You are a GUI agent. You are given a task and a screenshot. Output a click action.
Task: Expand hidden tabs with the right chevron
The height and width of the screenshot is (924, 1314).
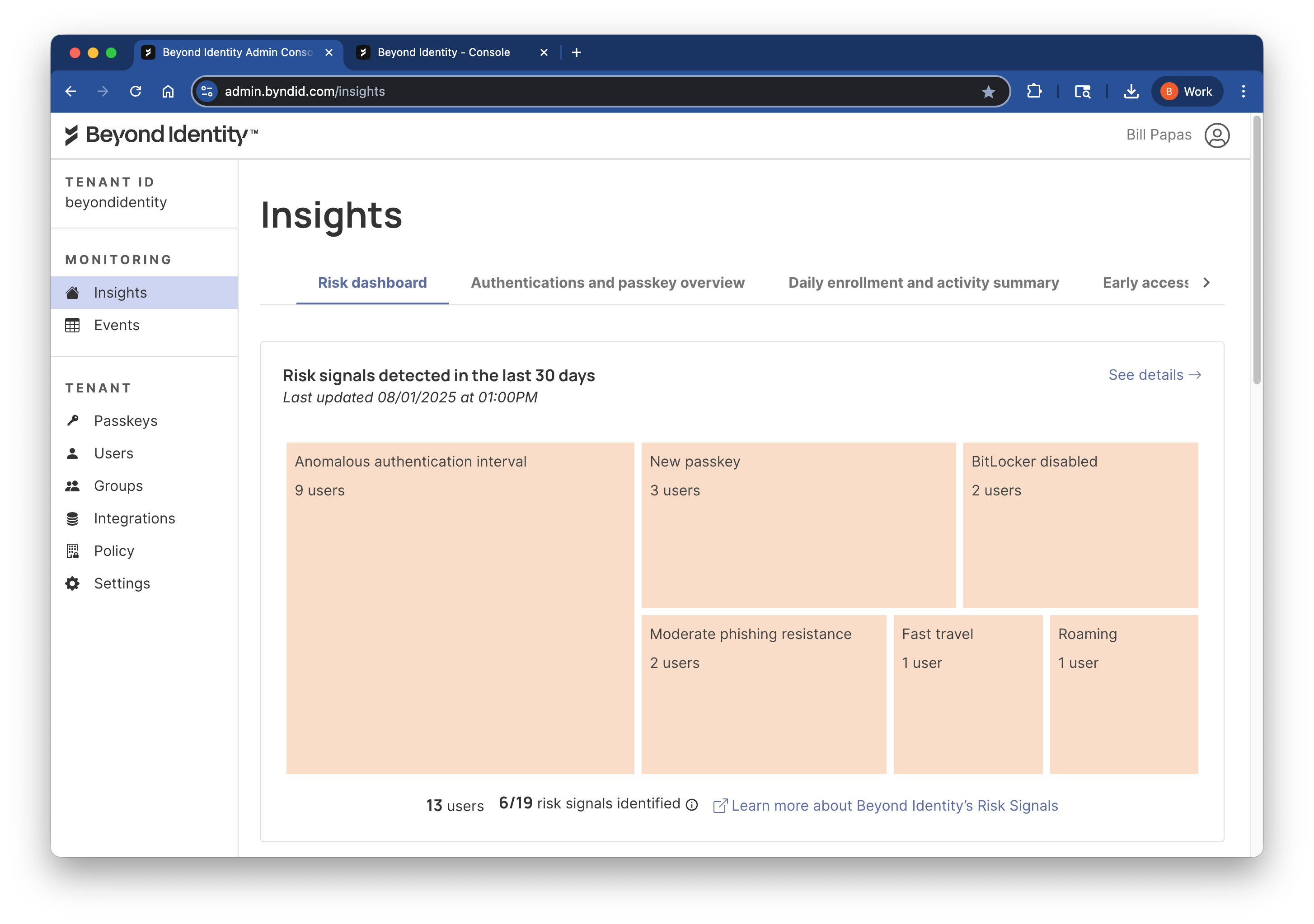point(1206,282)
